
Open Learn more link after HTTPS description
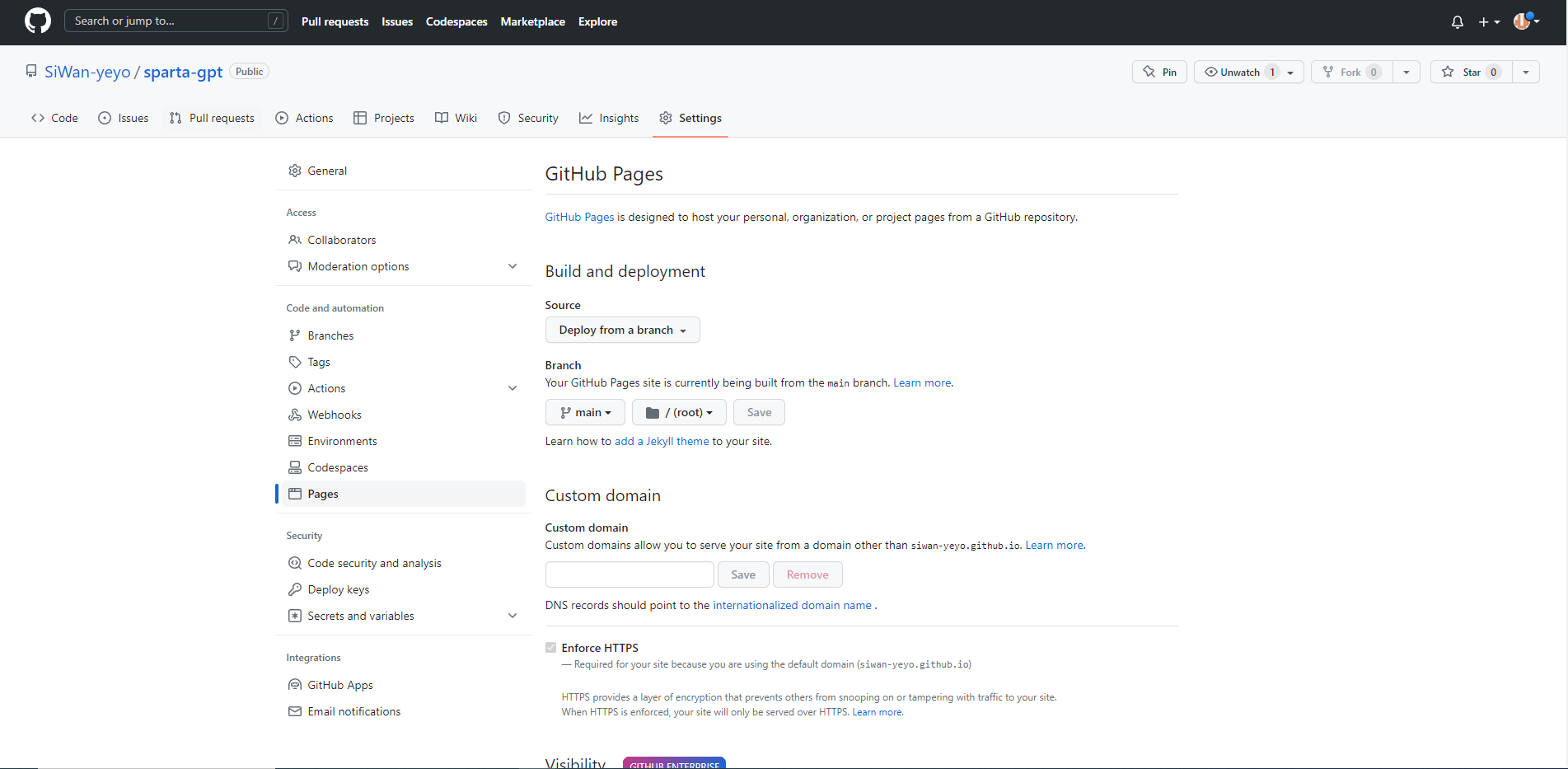[x=878, y=712]
